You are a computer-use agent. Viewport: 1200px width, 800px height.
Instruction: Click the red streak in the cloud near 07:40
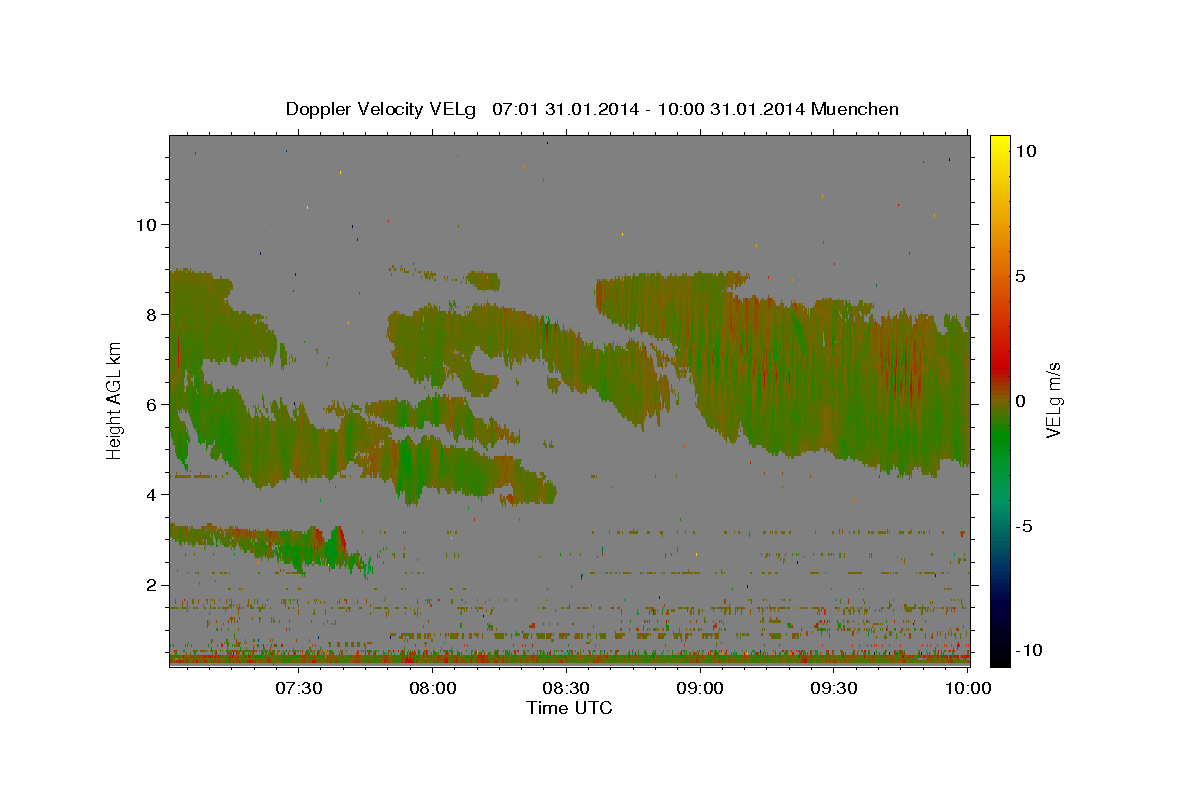point(341,540)
